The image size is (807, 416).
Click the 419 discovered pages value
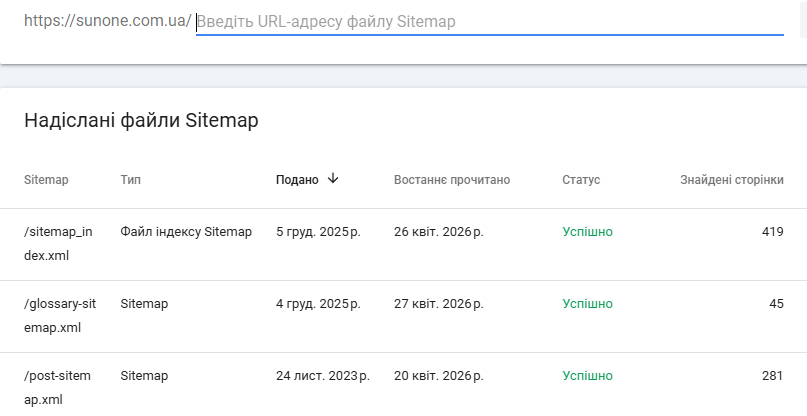click(772, 232)
